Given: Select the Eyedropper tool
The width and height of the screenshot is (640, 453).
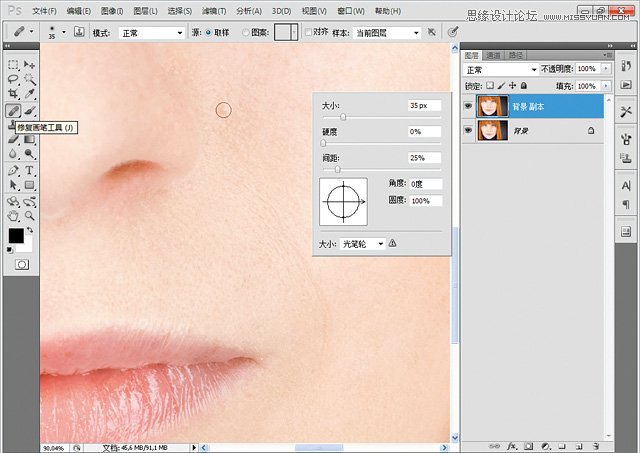Looking at the screenshot, I should 29,94.
